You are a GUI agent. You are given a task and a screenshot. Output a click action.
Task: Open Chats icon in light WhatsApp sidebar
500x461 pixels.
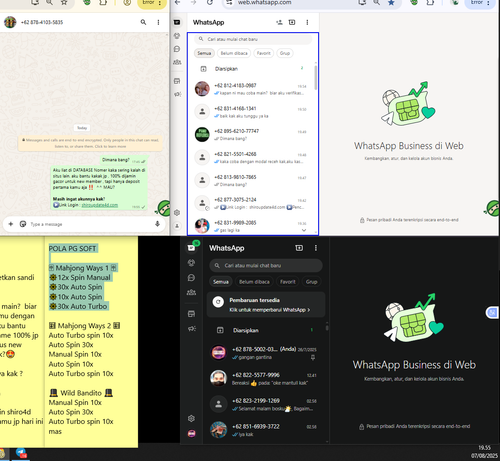[177, 22]
